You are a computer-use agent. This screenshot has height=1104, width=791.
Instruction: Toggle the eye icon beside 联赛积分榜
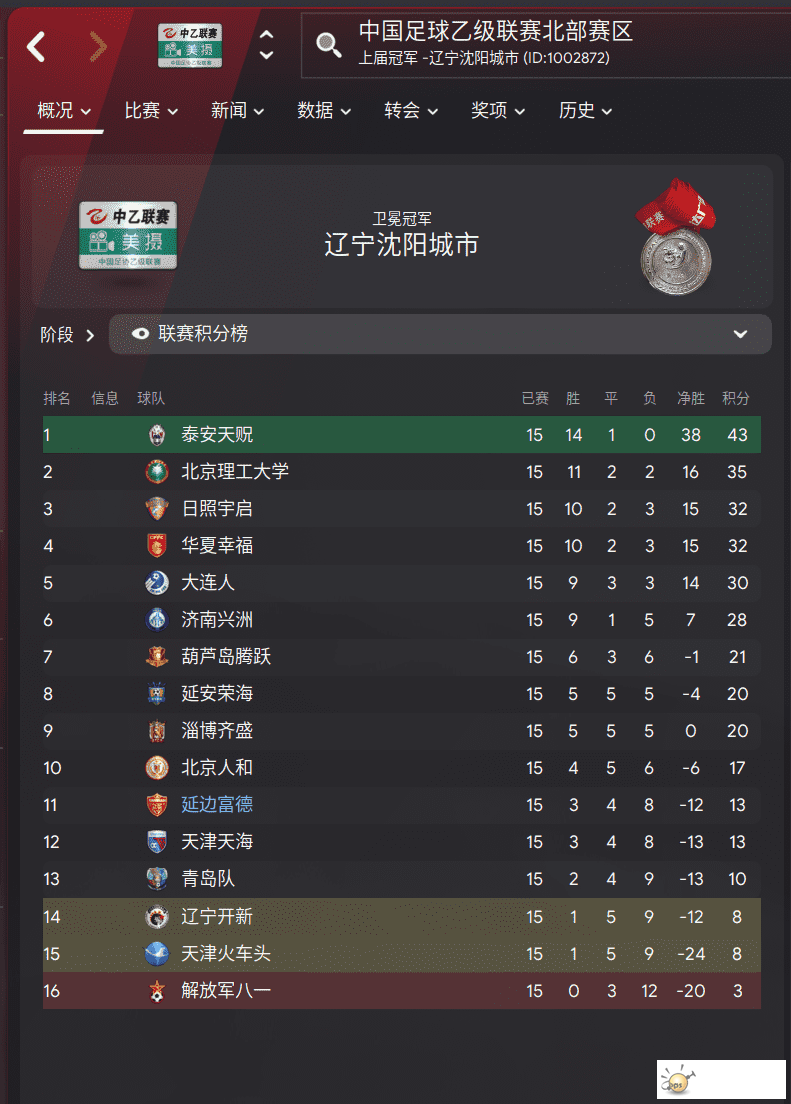(x=140, y=334)
